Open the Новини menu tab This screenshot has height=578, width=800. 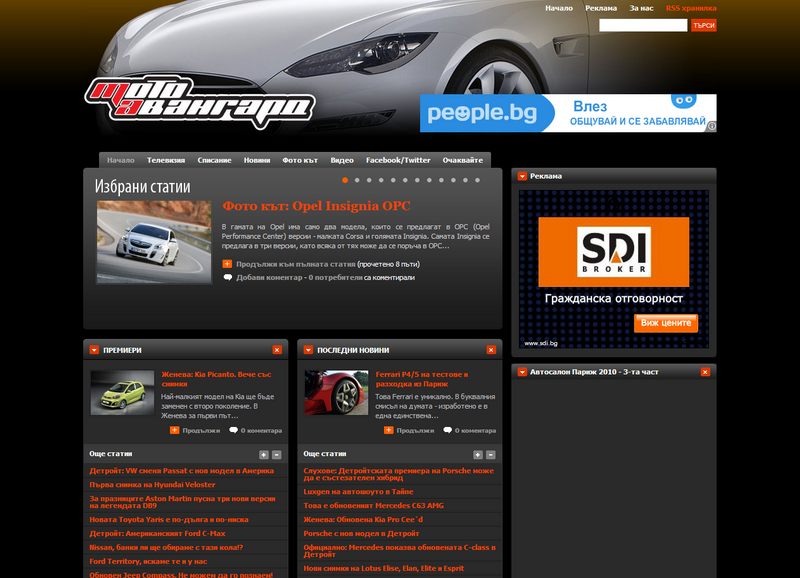(x=257, y=160)
